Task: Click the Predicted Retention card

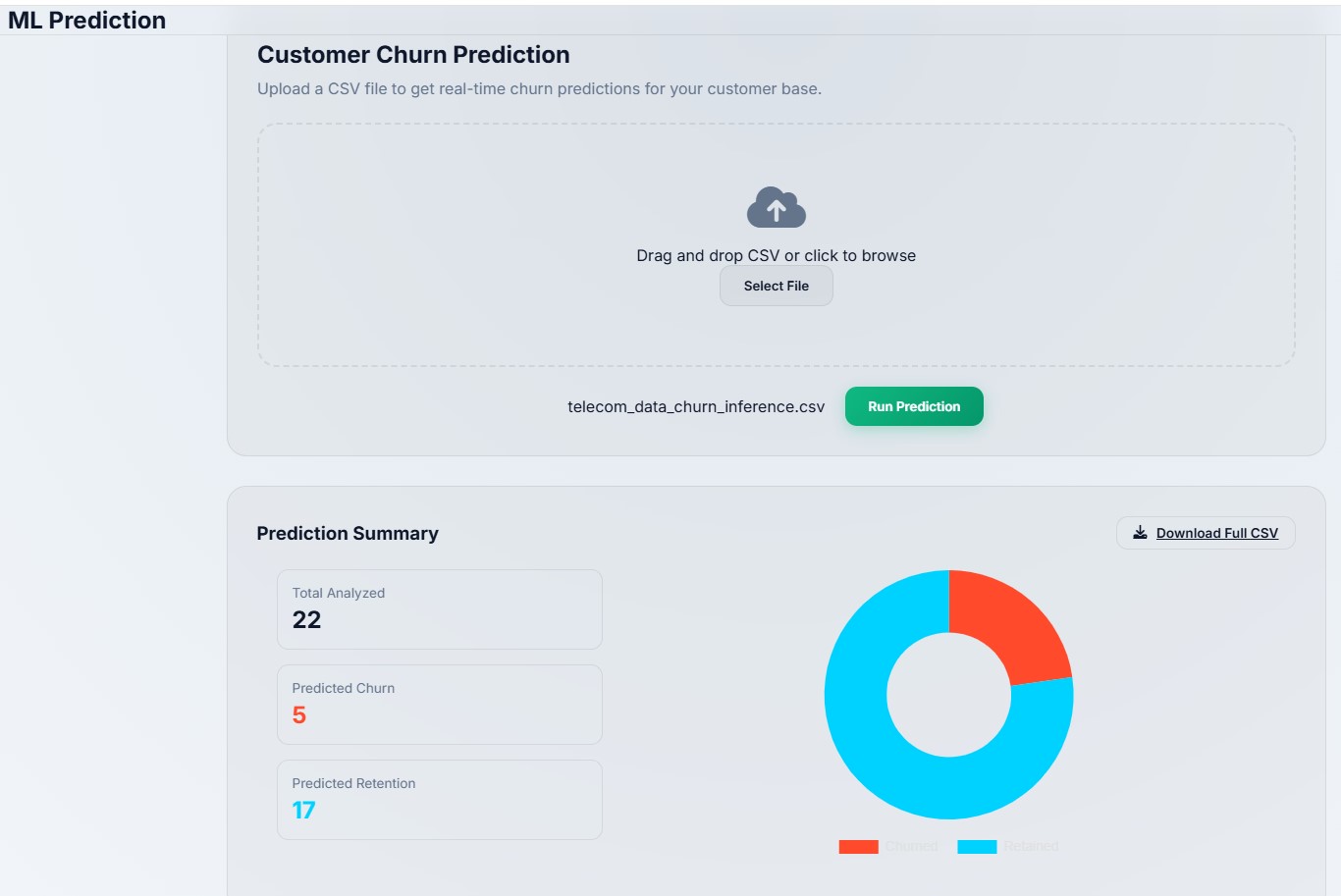Action: 439,799
